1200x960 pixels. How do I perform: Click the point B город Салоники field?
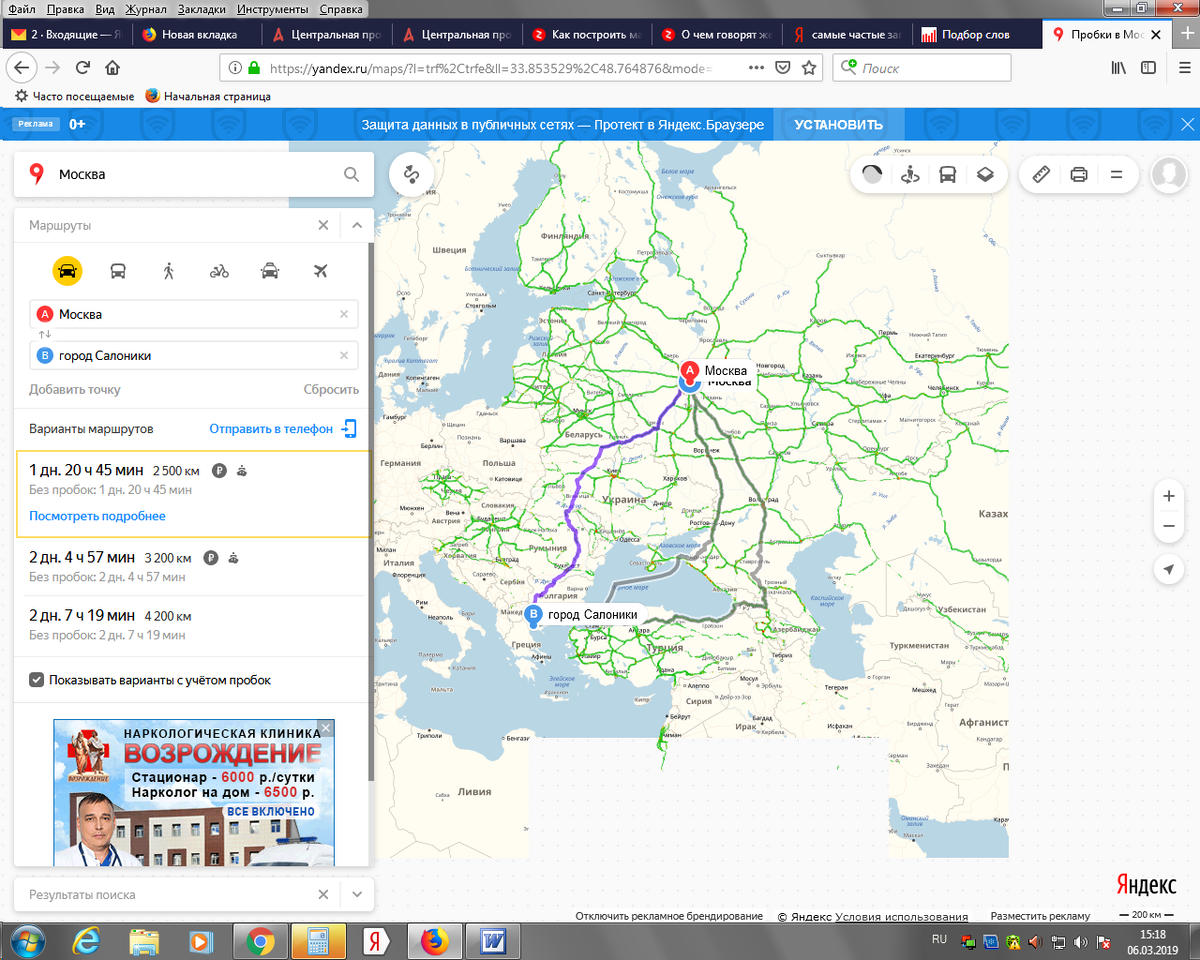pos(192,355)
